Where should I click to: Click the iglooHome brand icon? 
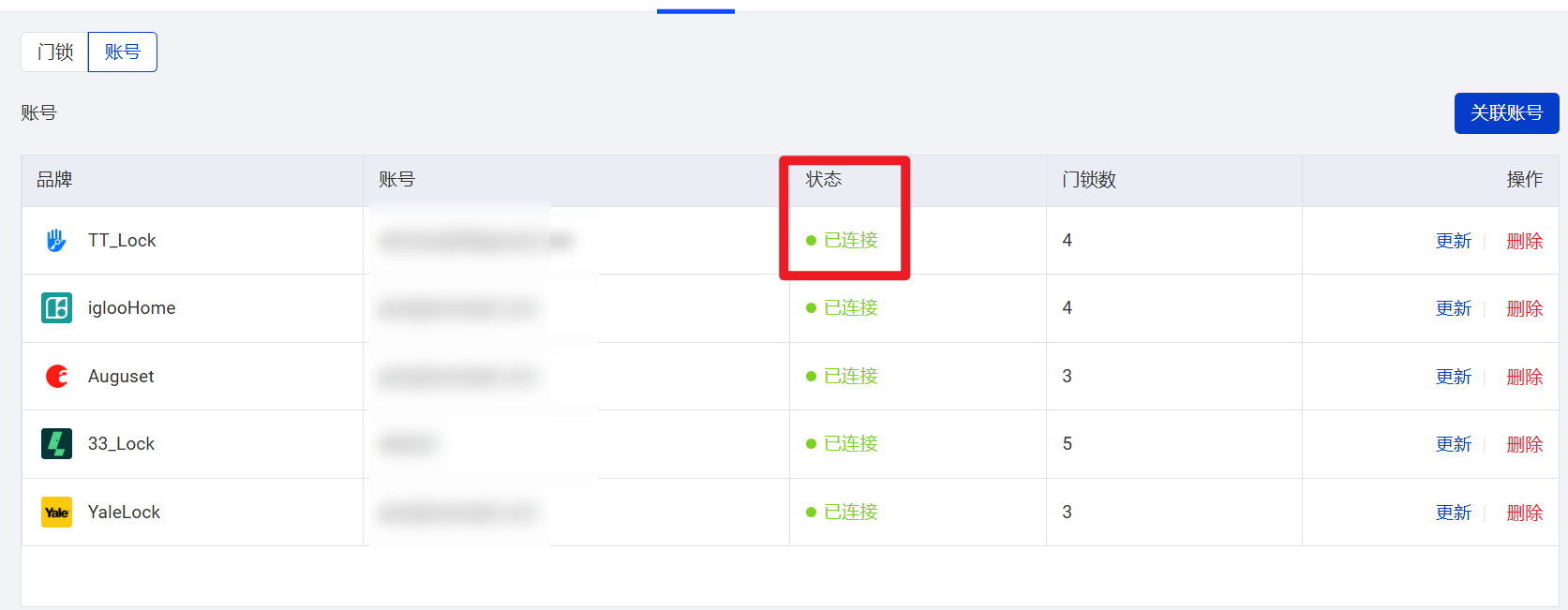point(56,308)
